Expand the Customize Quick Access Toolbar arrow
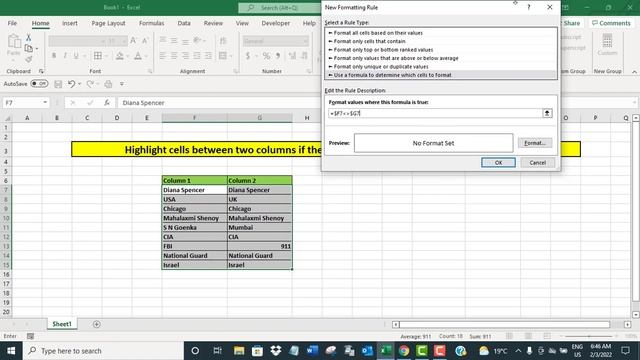Viewport: 640px width, 360px height. tap(122, 84)
